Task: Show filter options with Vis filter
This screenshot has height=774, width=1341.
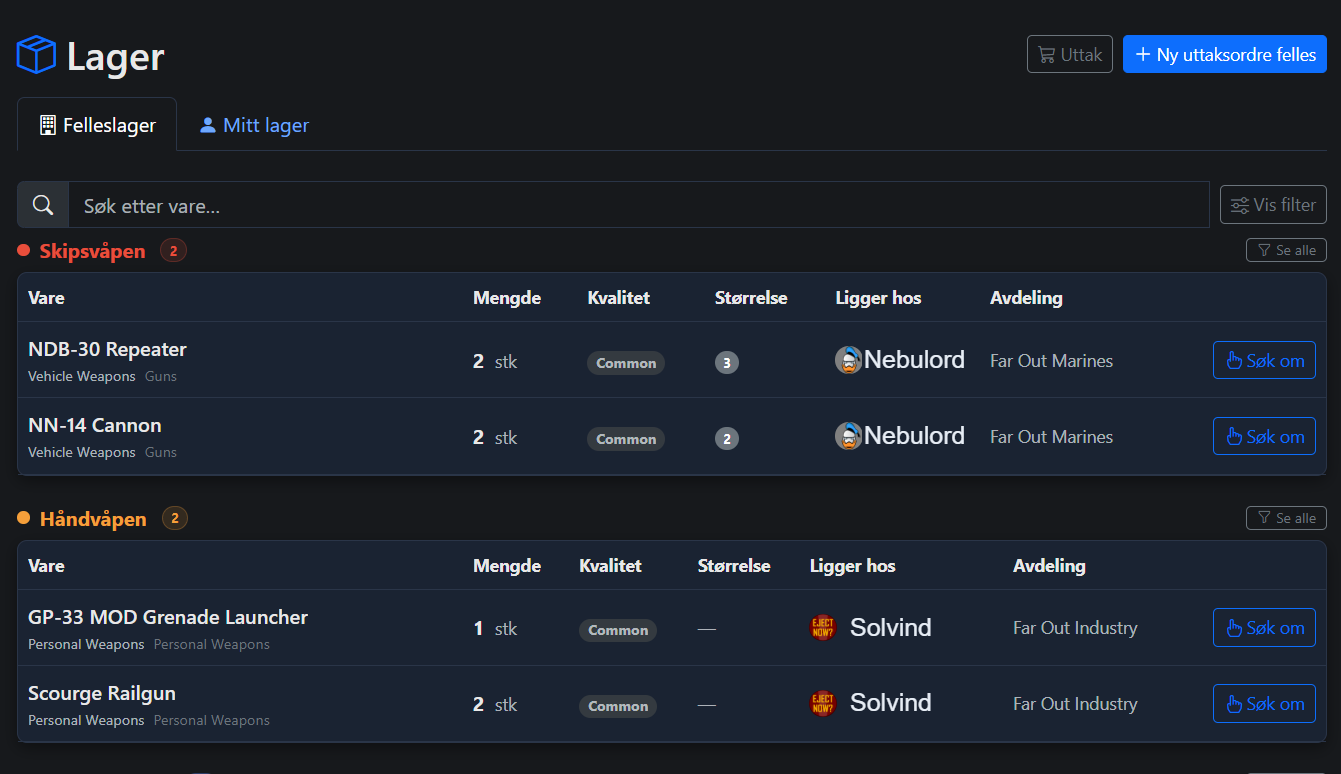Action: (1273, 205)
